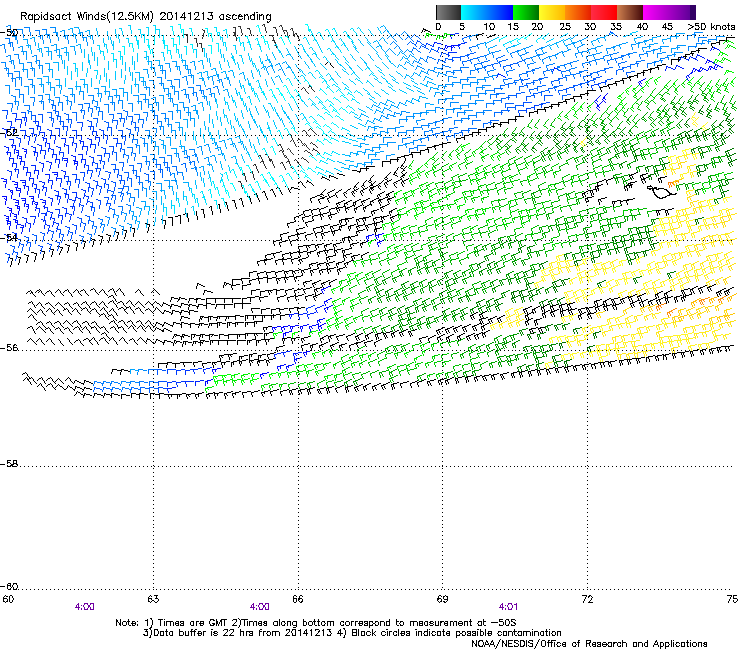
Task: Select the '75' longitude axis label
Action: pos(732,599)
